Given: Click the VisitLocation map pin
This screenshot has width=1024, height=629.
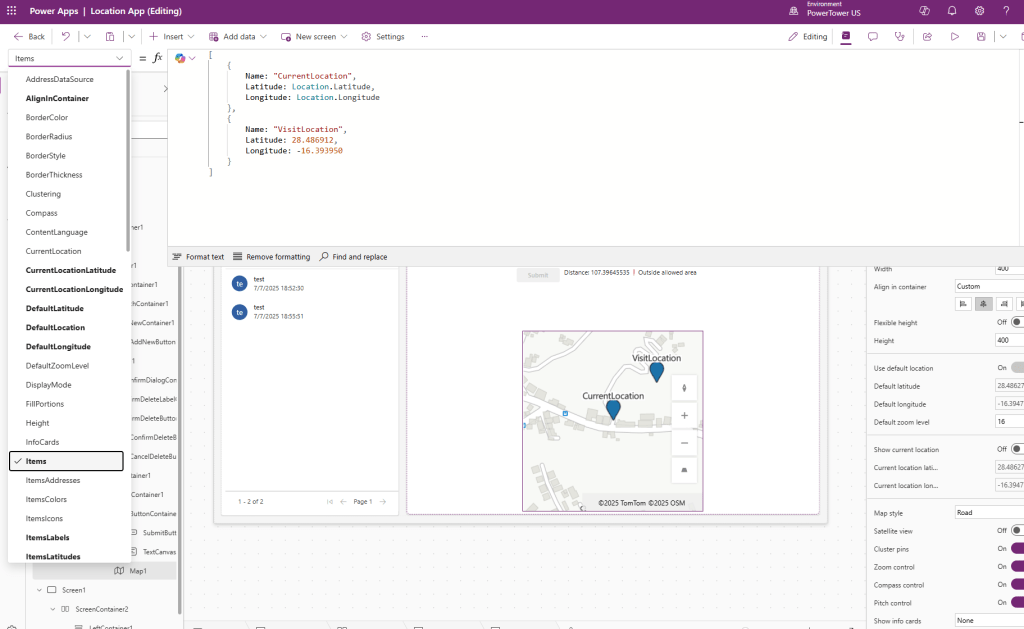Looking at the screenshot, I should [x=656, y=371].
